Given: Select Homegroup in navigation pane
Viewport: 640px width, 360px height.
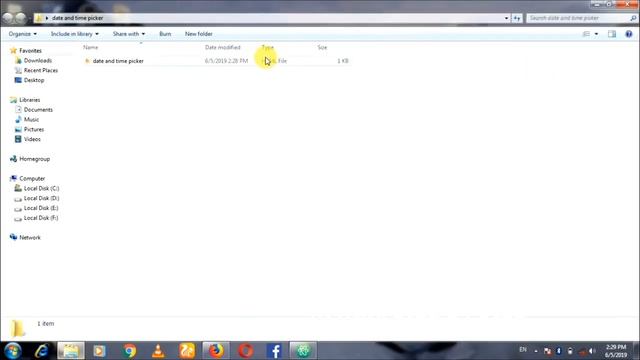Looking at the screenshot, I should [x=35, y=159].
